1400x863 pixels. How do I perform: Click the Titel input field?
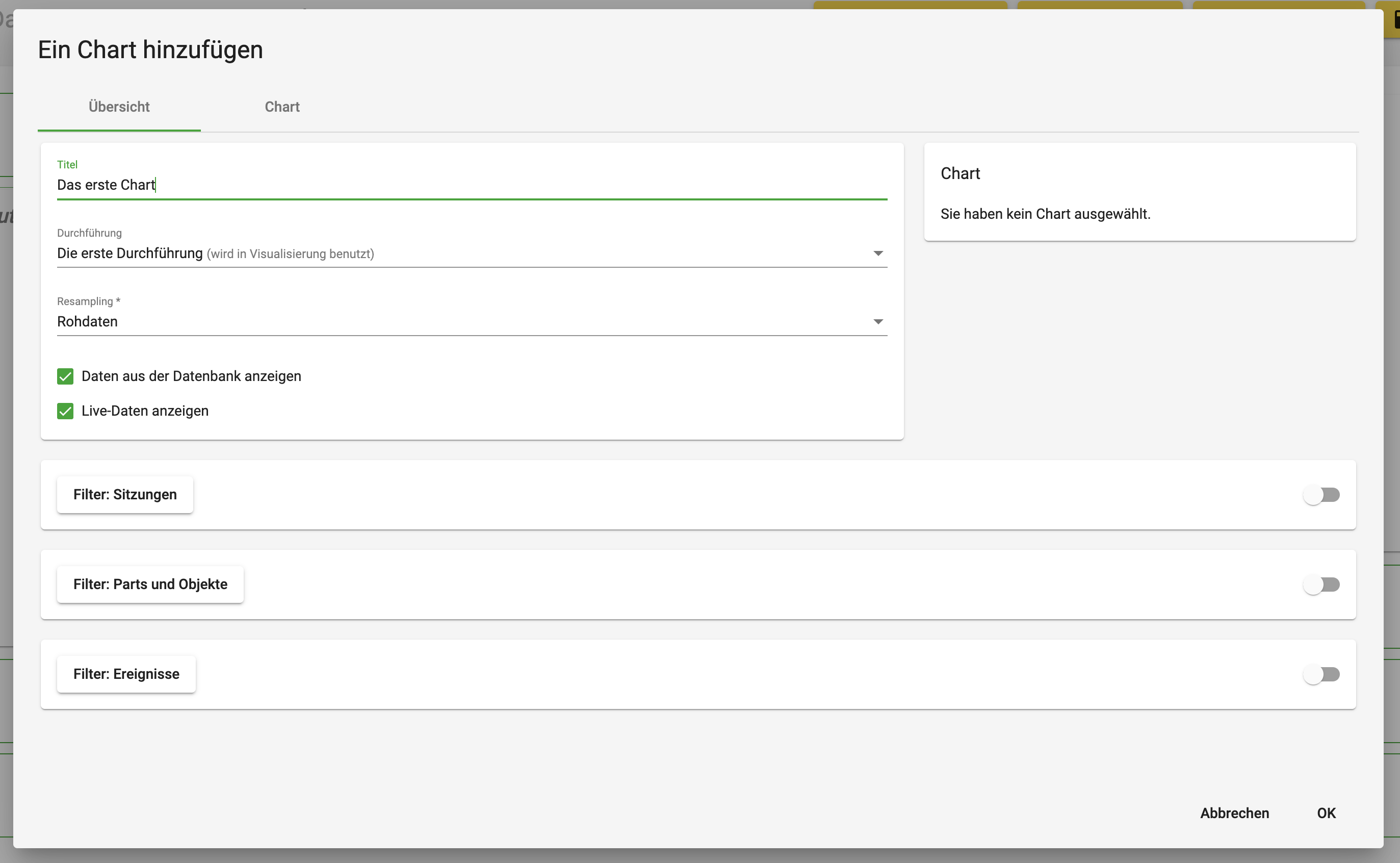coord(472,185)
